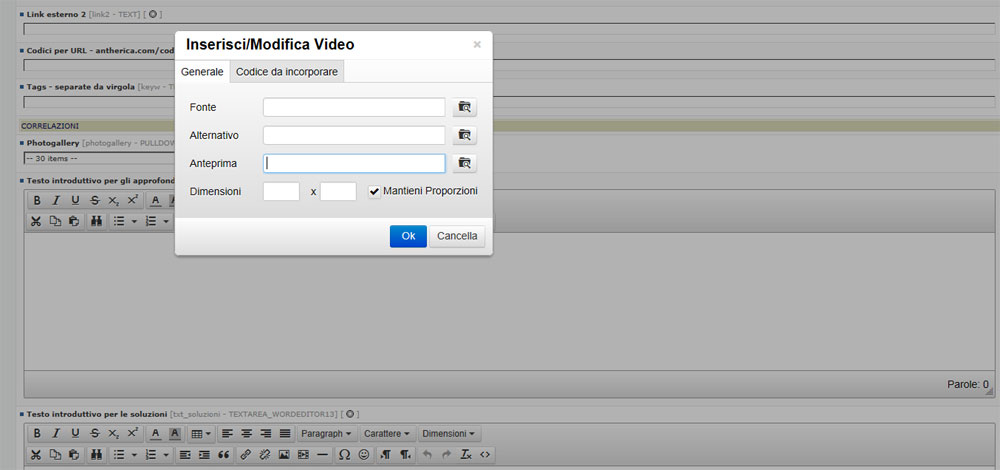
Task: Click the insert image icon in the toolbar
Action: pyautogui.click(x=284, y=455)
